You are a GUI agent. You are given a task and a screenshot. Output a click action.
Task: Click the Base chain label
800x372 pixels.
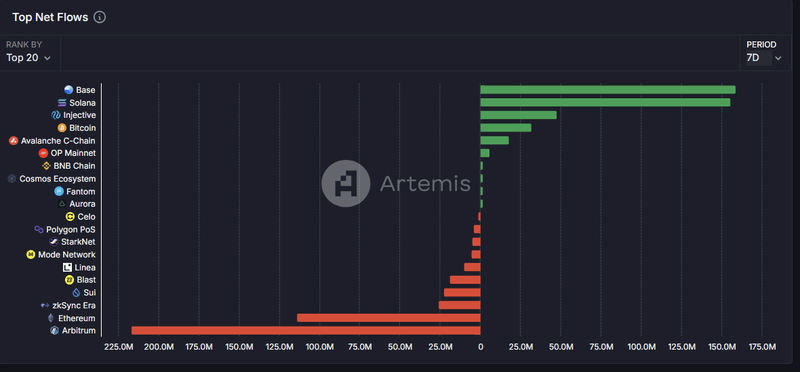[x=86, y=90]
